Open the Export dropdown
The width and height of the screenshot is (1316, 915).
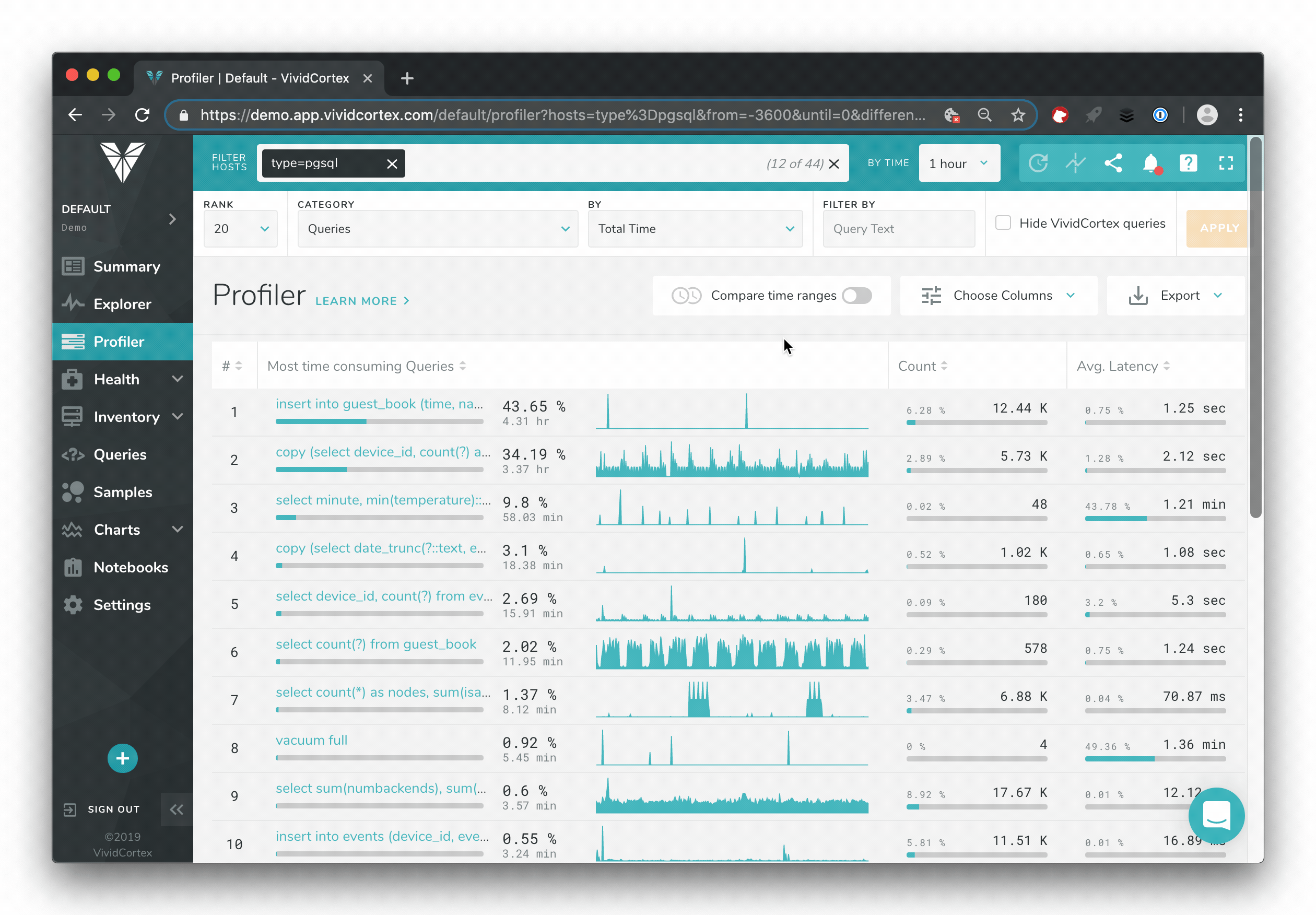[1175, 295]
